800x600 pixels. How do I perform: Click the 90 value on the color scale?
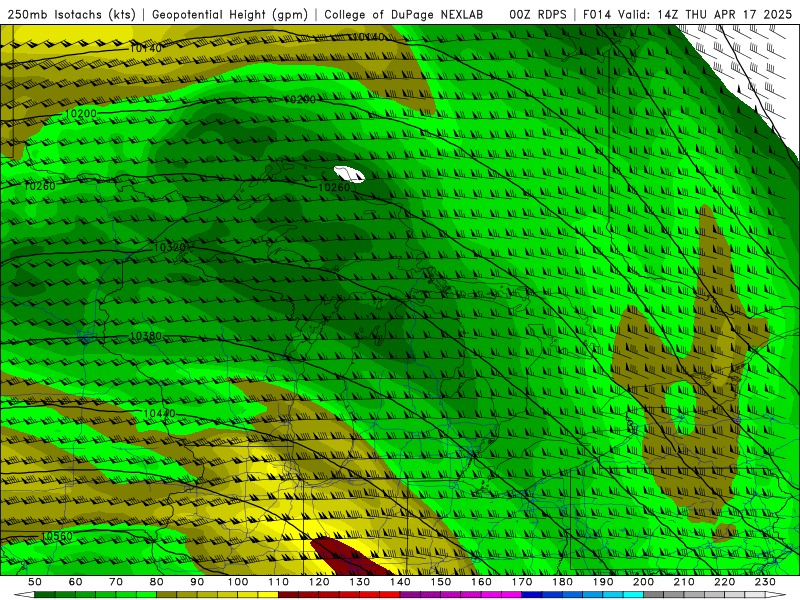(197, 582)
